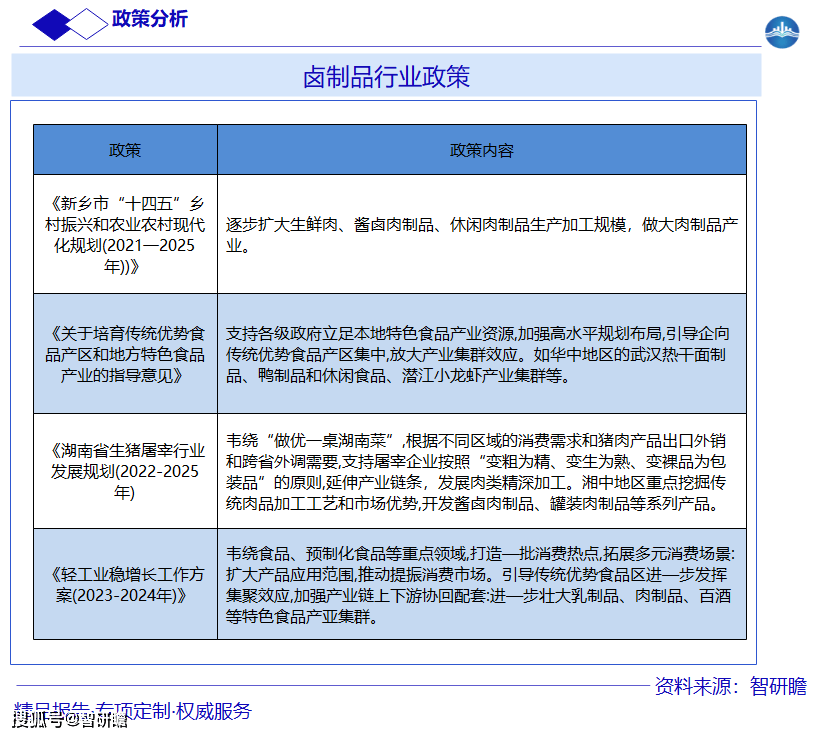The image size is (823, 737).
Task: Click the cell mentioning 武汉热干面制品
Action: click(x=482, y=354)
